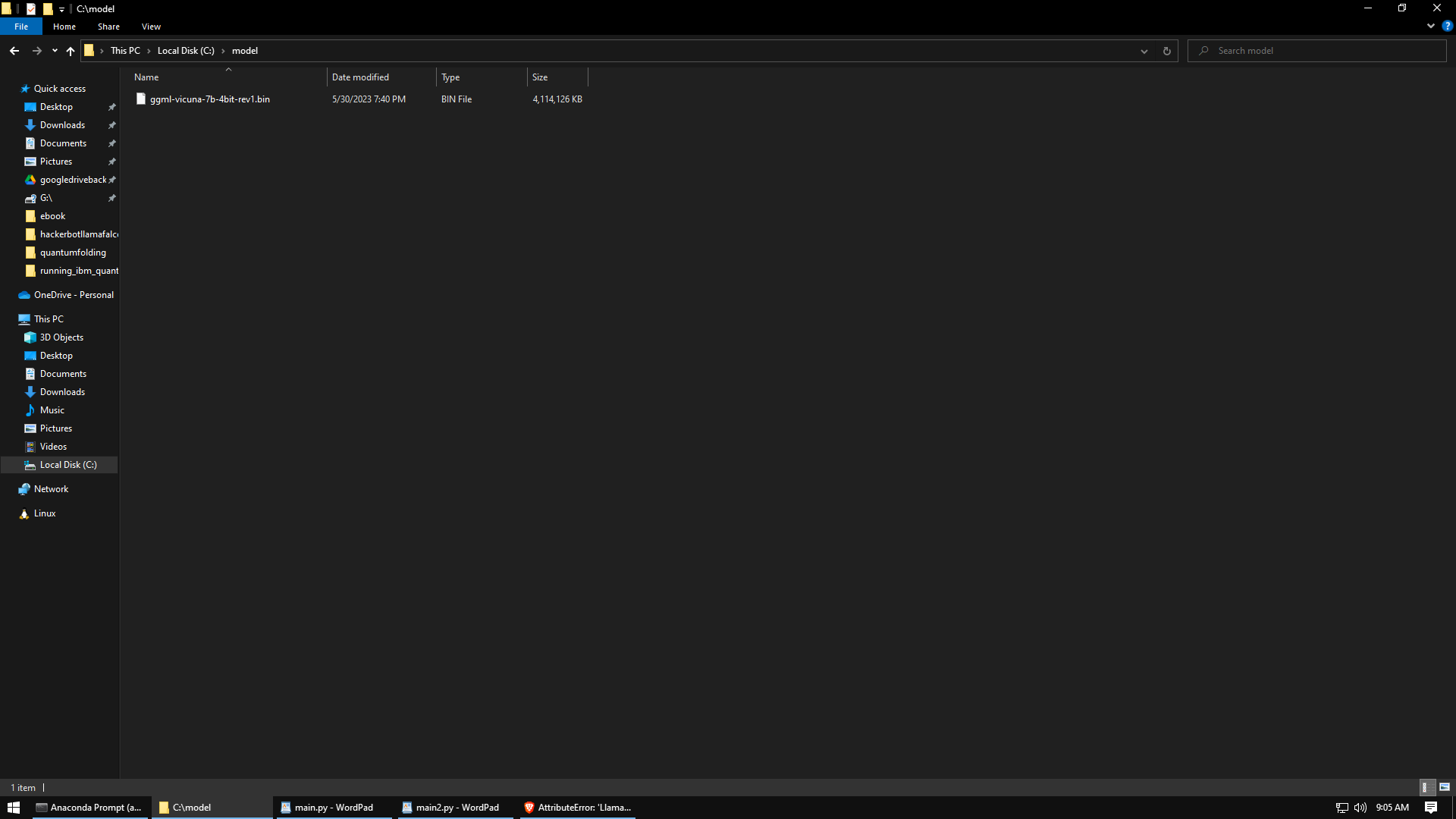Viewport: 1456px width, 819px height.
Task: Navigate back using the back arrow
Action: (x=14, y=50)
